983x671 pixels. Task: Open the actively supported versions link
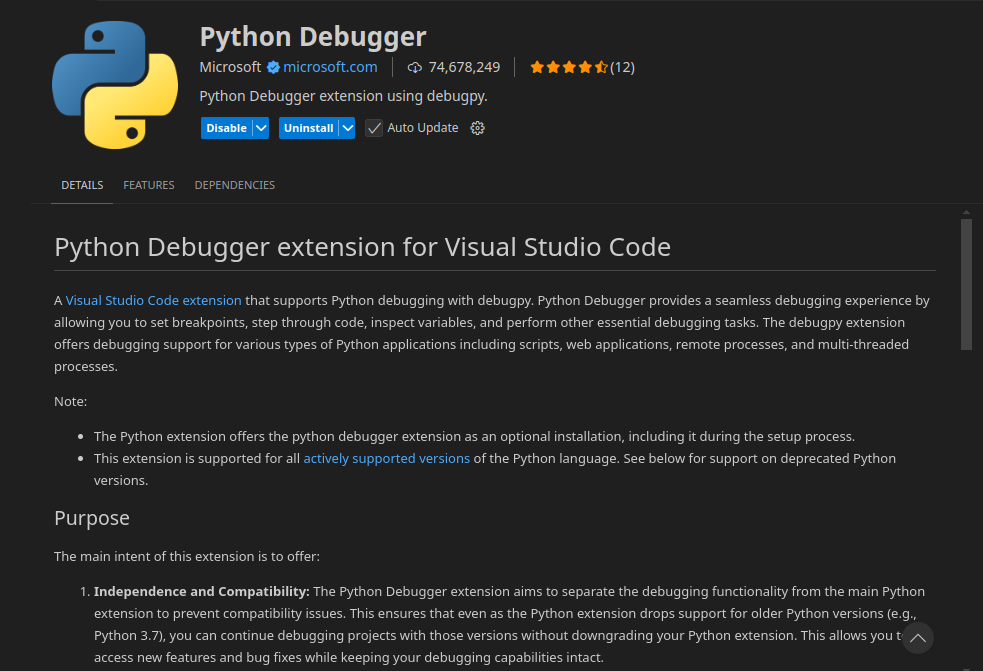(386, 458)
